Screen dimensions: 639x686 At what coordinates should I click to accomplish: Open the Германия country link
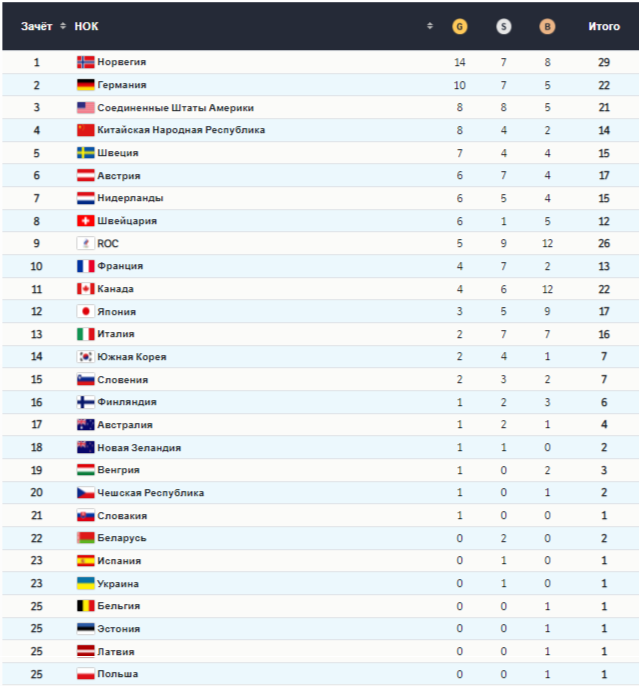tap(122, 85)
